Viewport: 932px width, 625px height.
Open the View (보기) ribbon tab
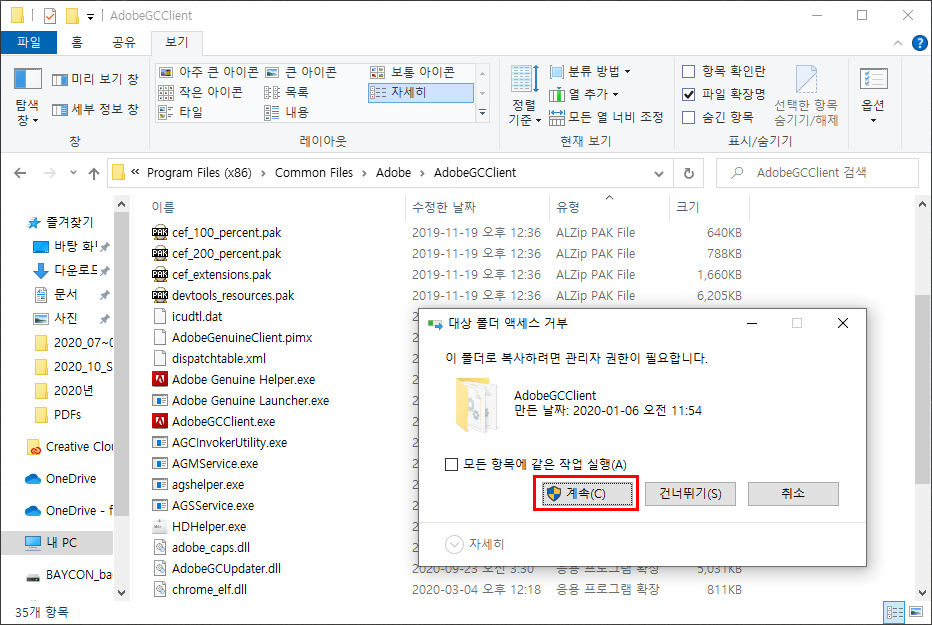tap(177, 42)
